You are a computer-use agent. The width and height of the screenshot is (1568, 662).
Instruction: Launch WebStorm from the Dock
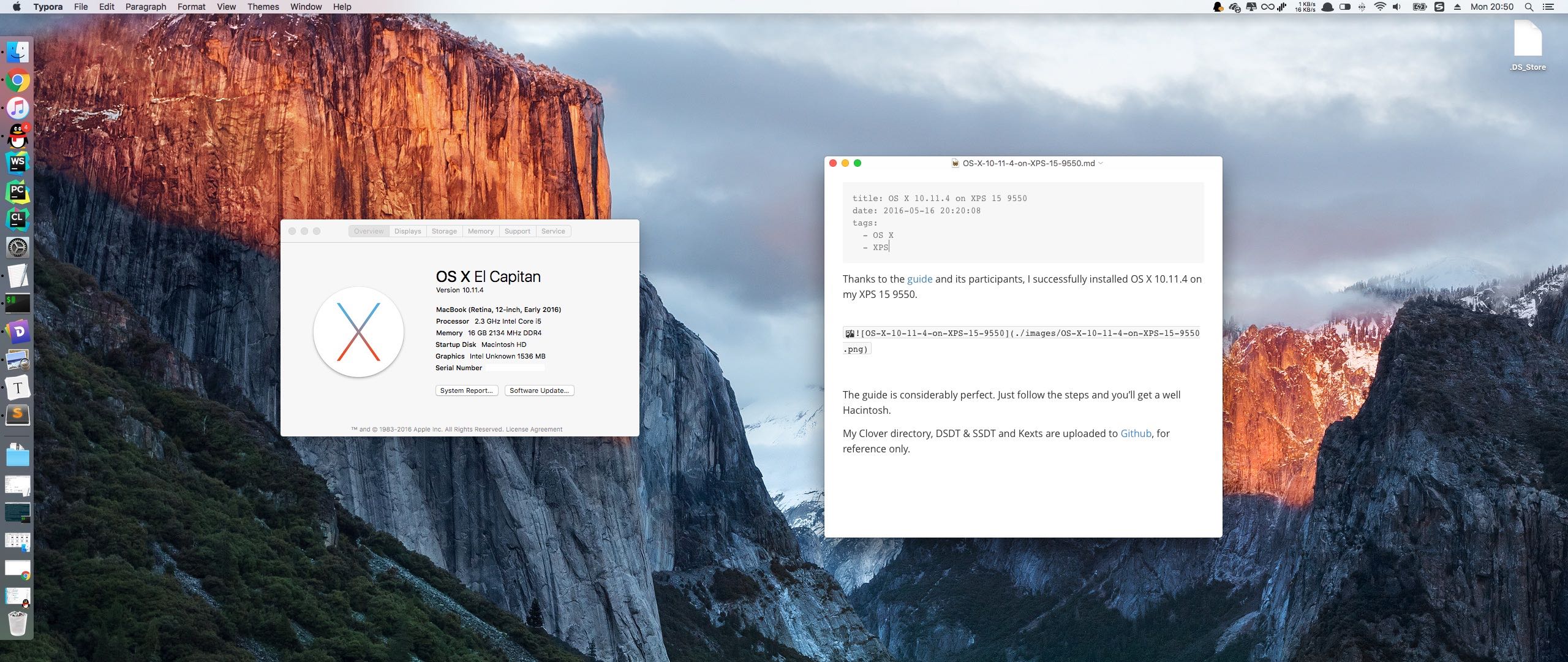pos(18,164)
